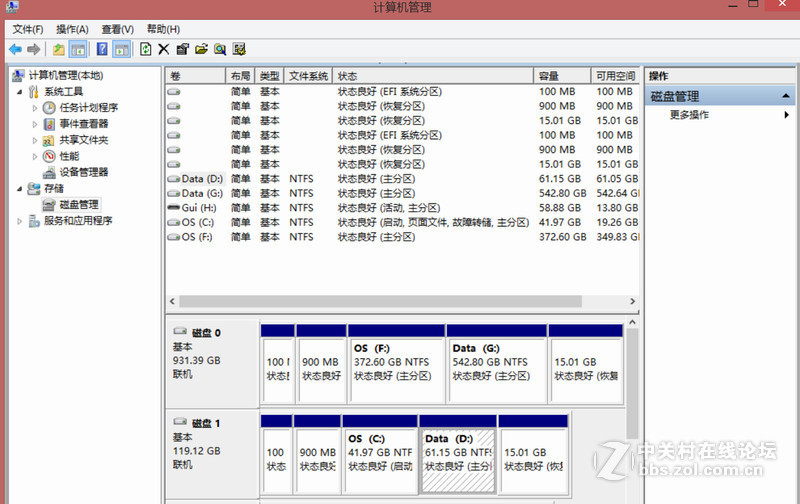Select the OS (F:) volume row
The width and height of the screenshot is (800, 504).
click(x=403, y=237)
